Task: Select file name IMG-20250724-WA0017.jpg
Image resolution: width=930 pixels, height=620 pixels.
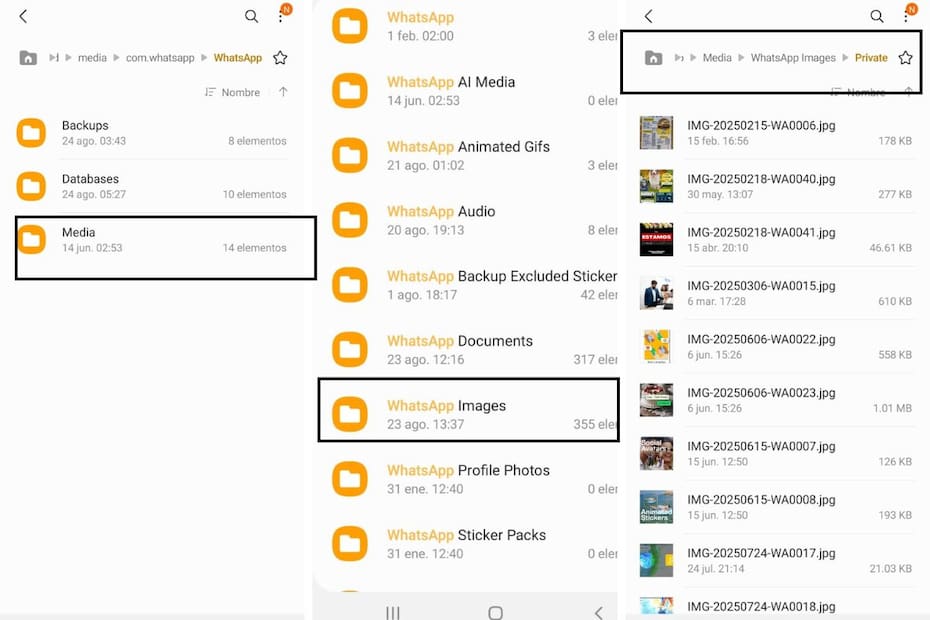Action: pyautogui.click(x=761, y=552)
